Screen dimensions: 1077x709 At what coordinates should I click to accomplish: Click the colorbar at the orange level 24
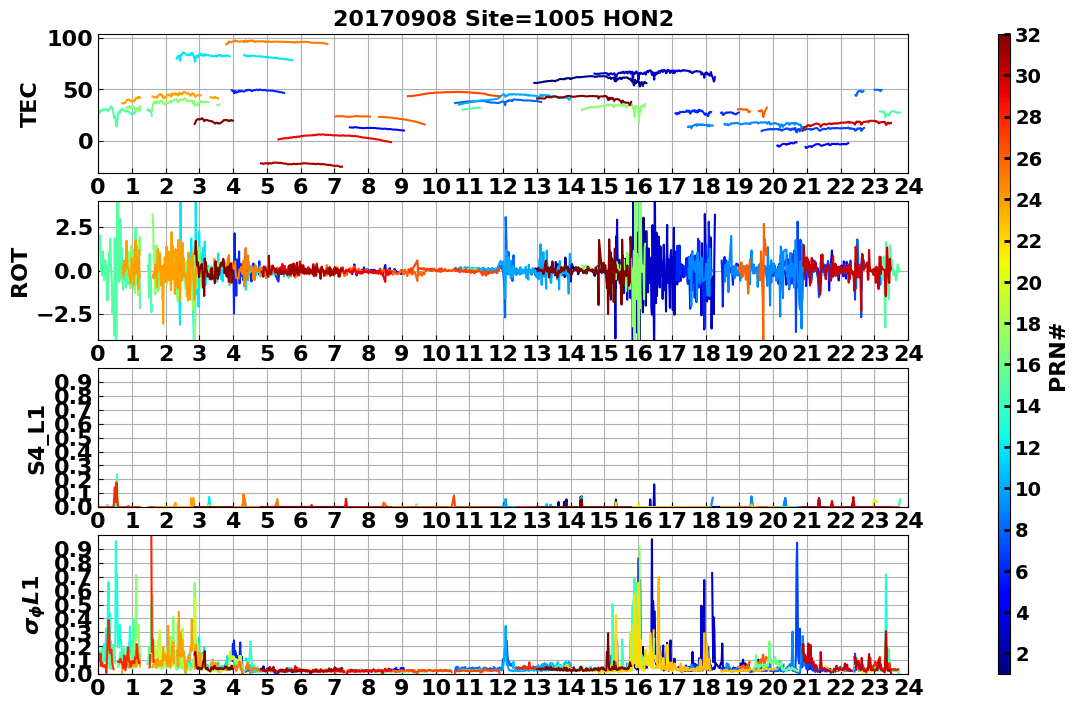(x=1004, y=200)
